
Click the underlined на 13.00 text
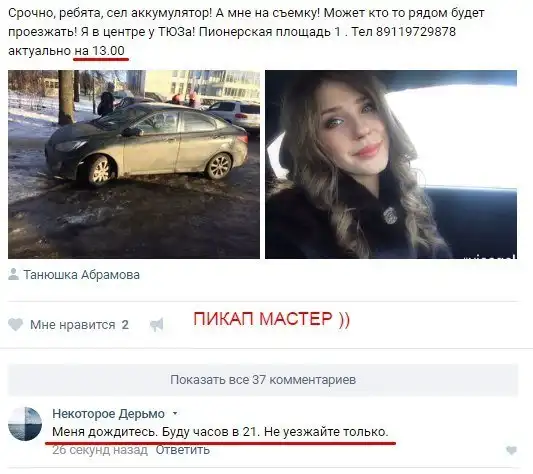click(x=100, y=51)
